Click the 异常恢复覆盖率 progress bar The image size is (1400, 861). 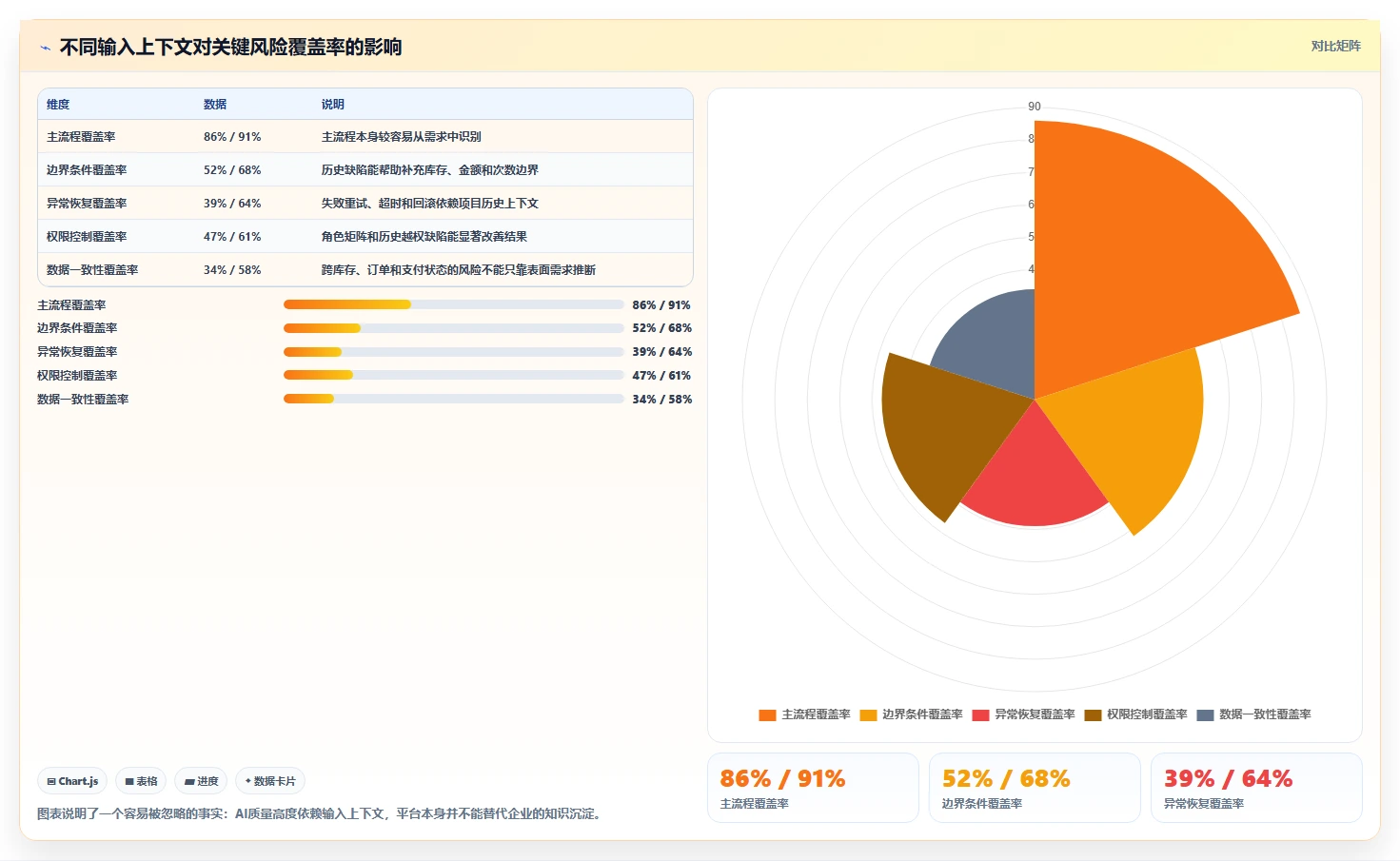point(453,352)
